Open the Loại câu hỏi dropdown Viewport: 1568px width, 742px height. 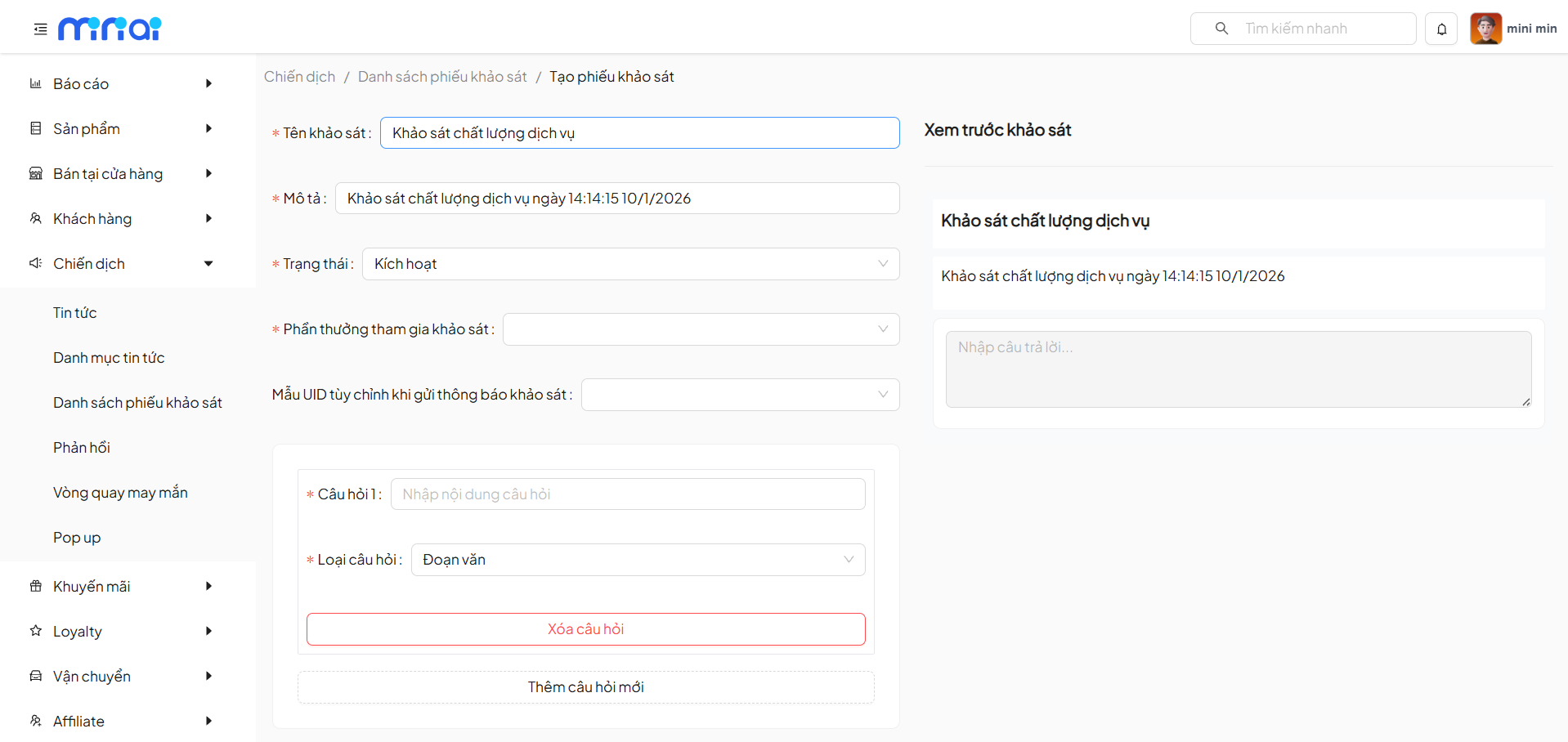click(x=637, y=560)
